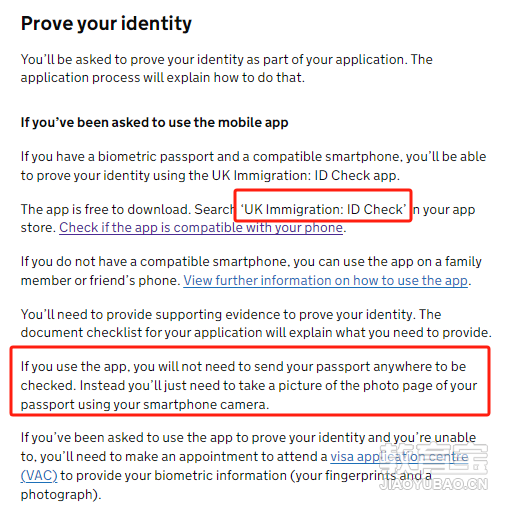Click the red-boxed 'UK Immigration: ID Check' text
This screenshot has width=509, height=513.
pos(323,209)
